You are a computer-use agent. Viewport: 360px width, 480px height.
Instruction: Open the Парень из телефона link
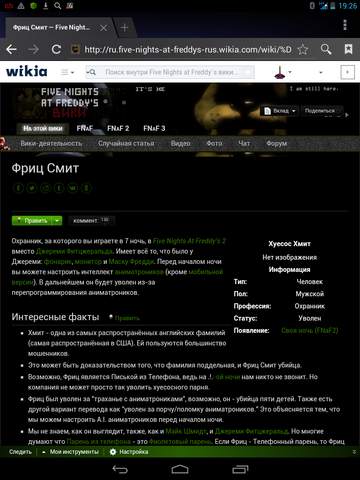[99, 442]
